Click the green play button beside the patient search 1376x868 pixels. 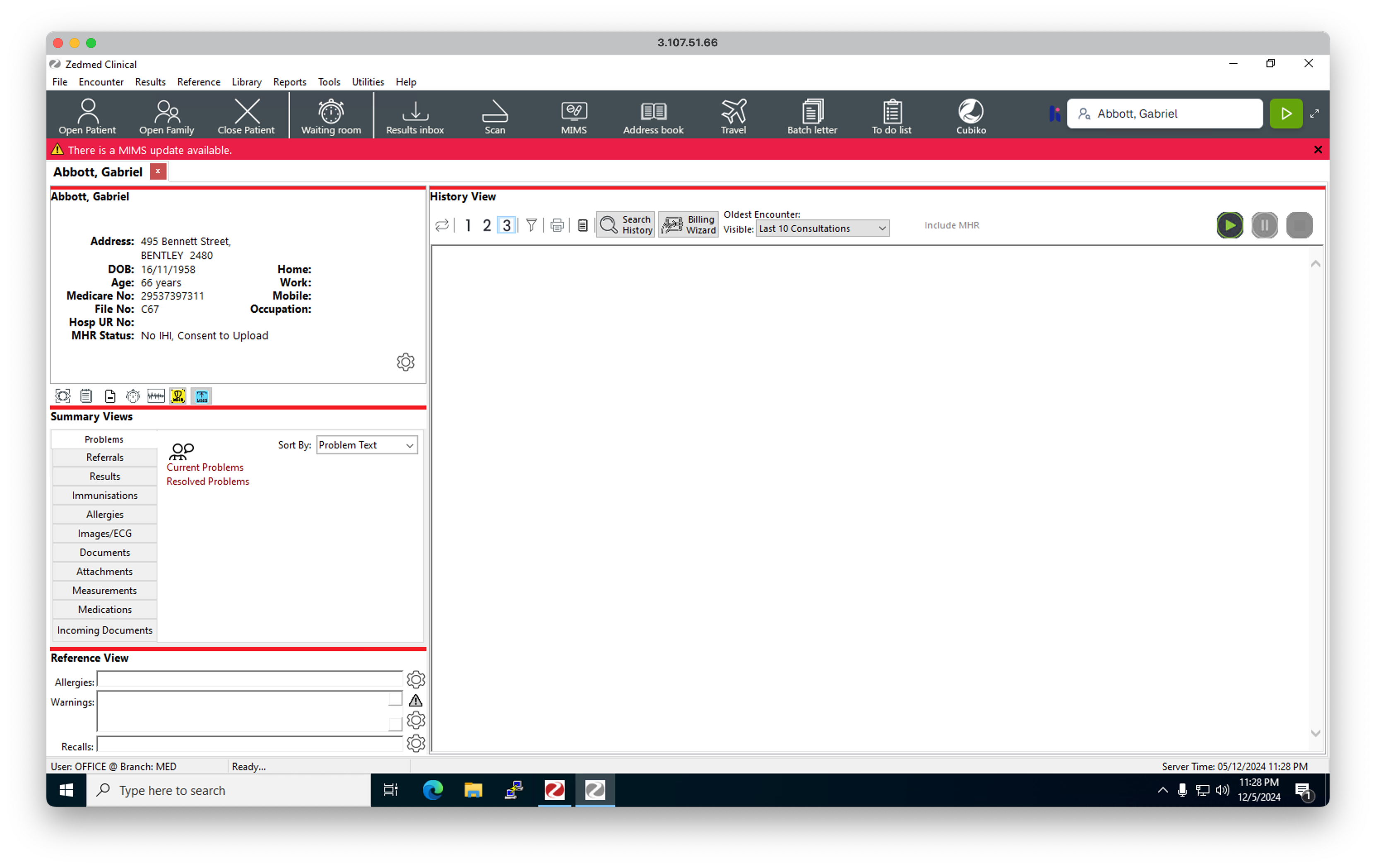pos(1286,114)
